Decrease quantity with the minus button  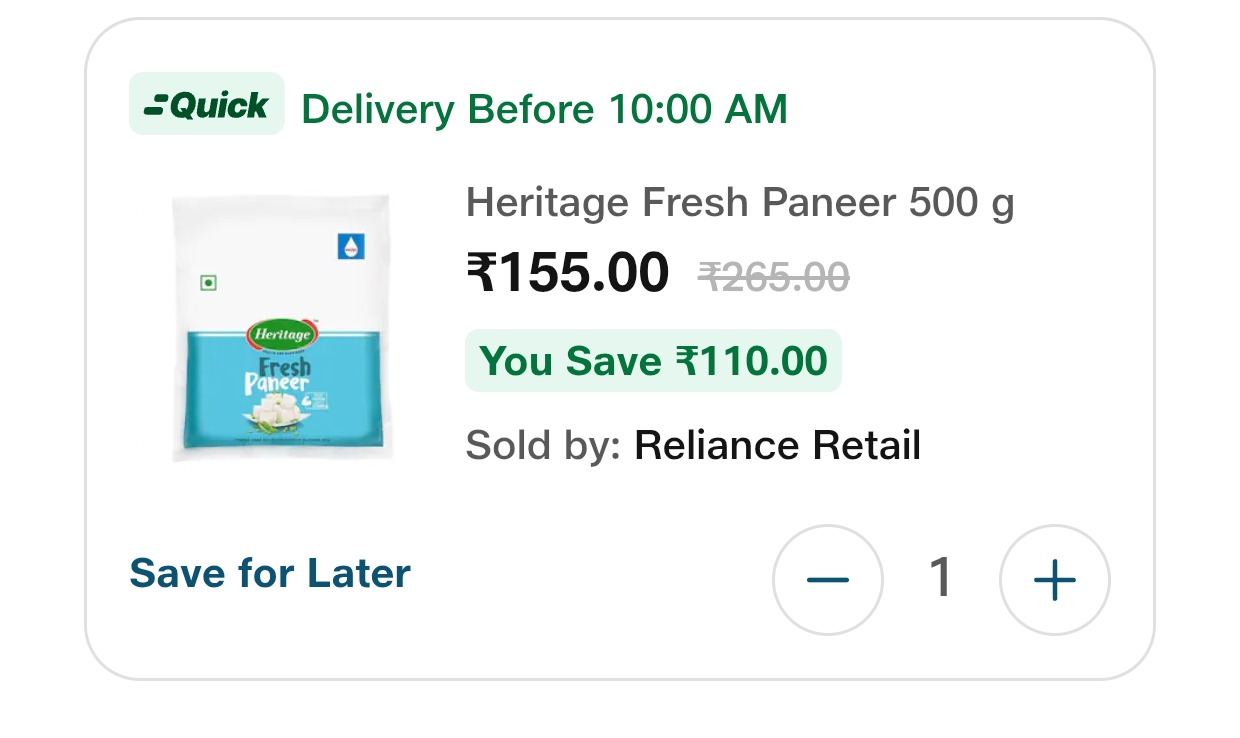pyautogui.click(x=827, y=580)
